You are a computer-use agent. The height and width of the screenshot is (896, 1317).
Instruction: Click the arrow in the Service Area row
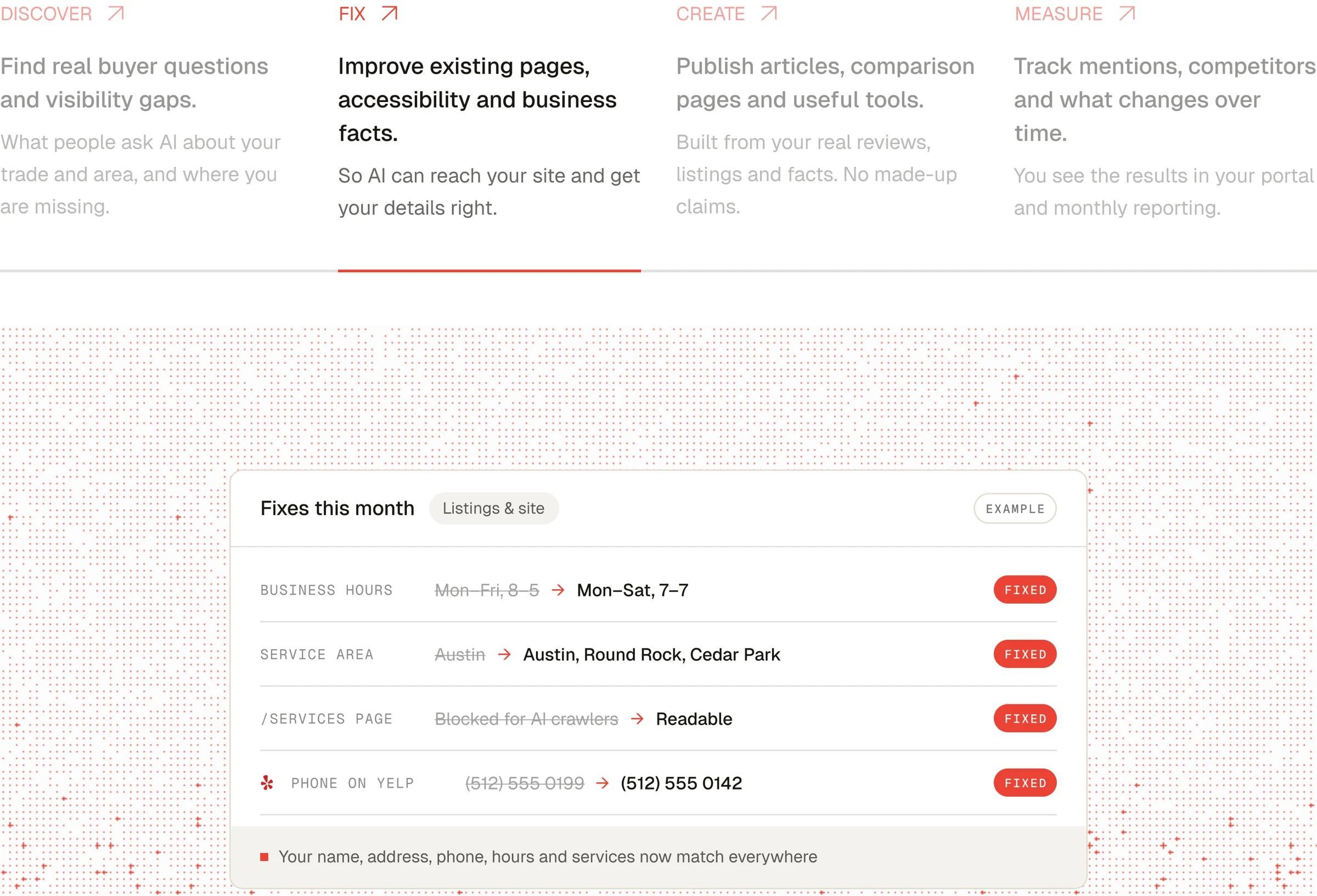pos(504,655)
